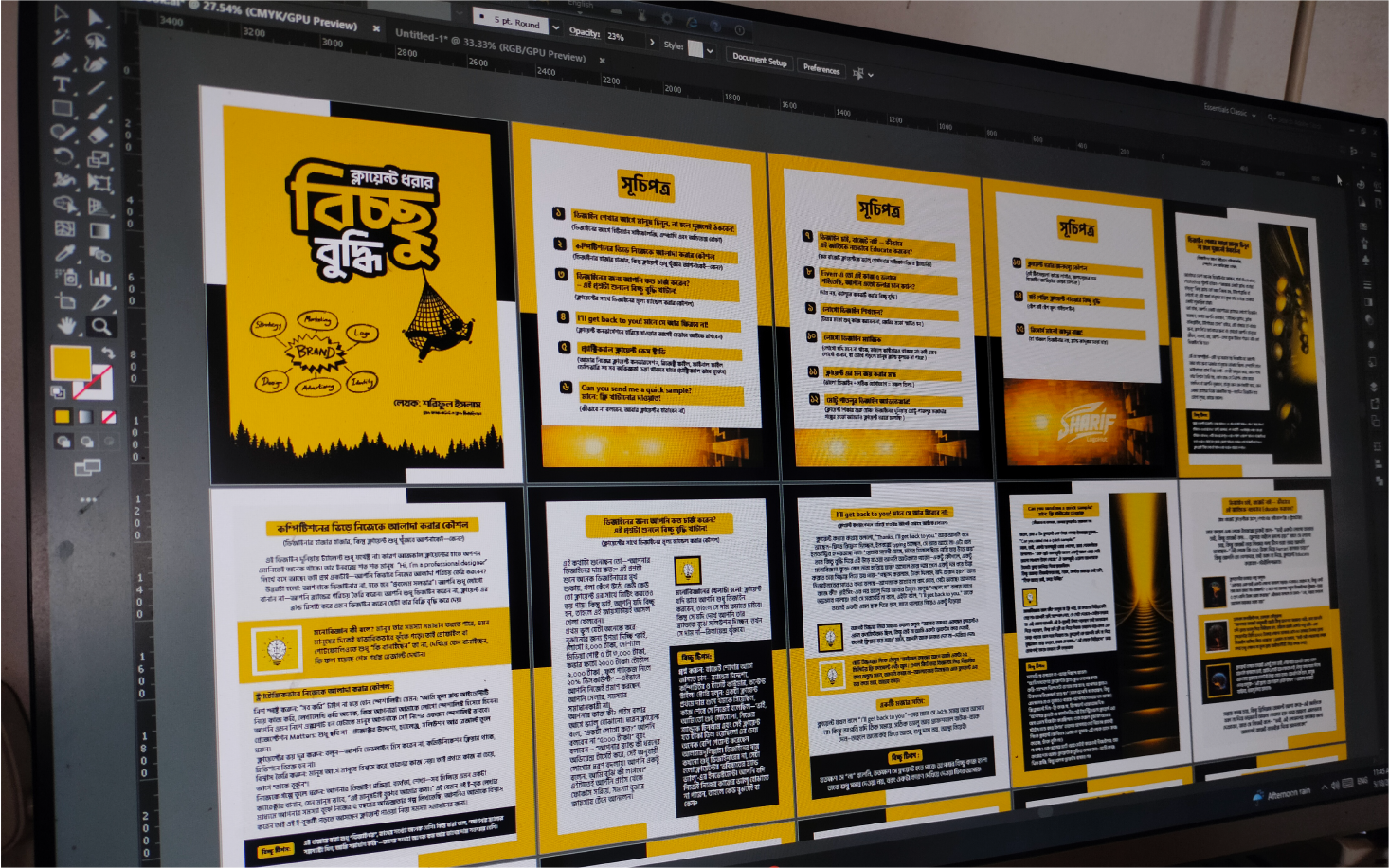Select the Slice tool

(x=101, y=303)
